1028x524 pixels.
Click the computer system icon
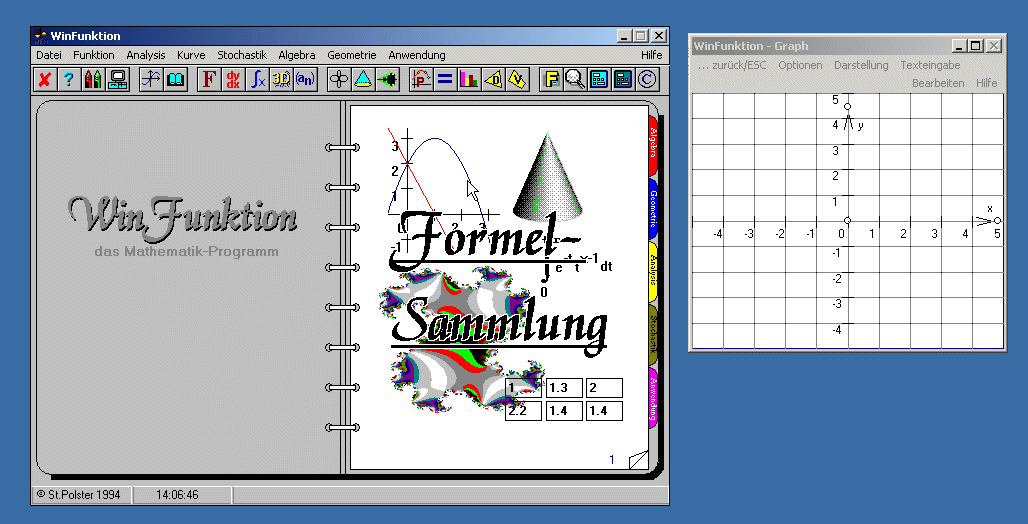pos(117,79)
